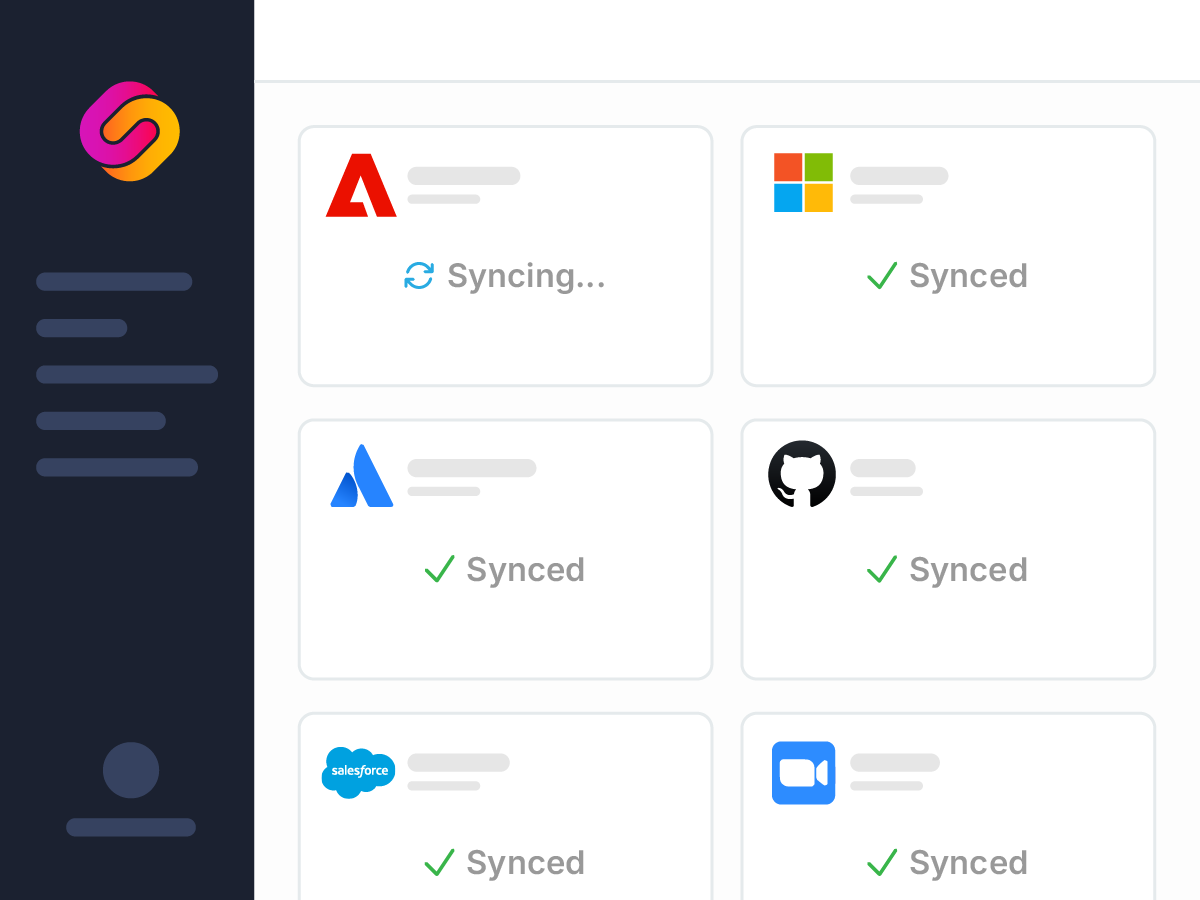Click the green checkmark in Salesforce card
The width and height of the screenshot is (1200, 900).
(440, 863)
